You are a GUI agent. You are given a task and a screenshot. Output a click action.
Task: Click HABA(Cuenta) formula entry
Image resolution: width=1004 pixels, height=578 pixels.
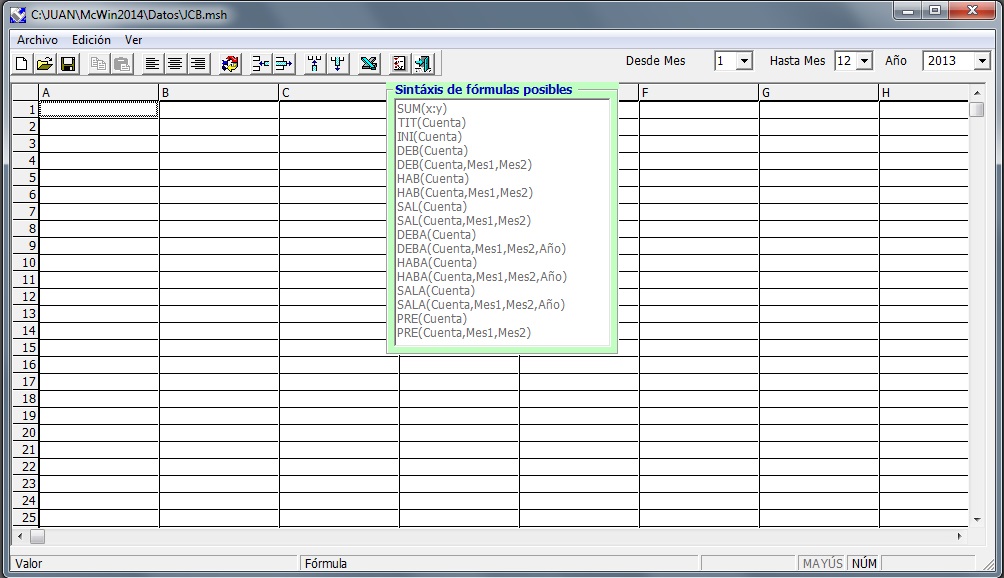pos(437,263)
